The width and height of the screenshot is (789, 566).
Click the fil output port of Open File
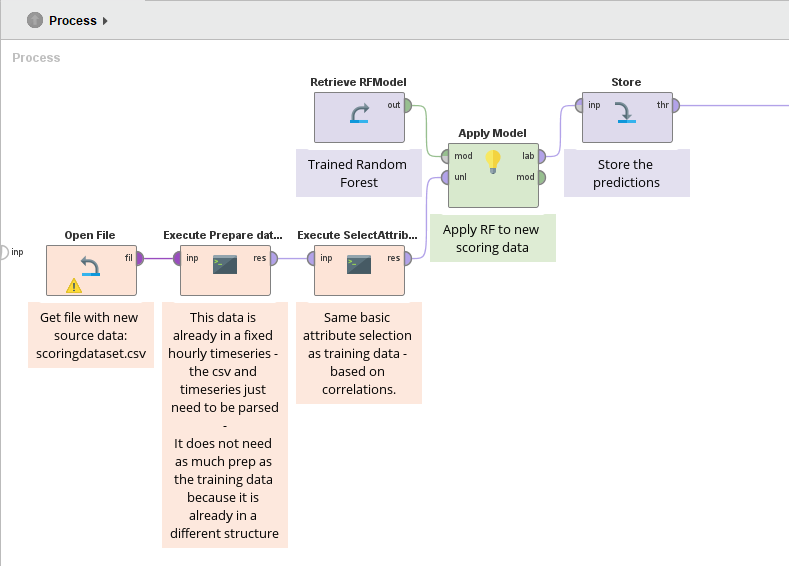[x=139, y=258]
